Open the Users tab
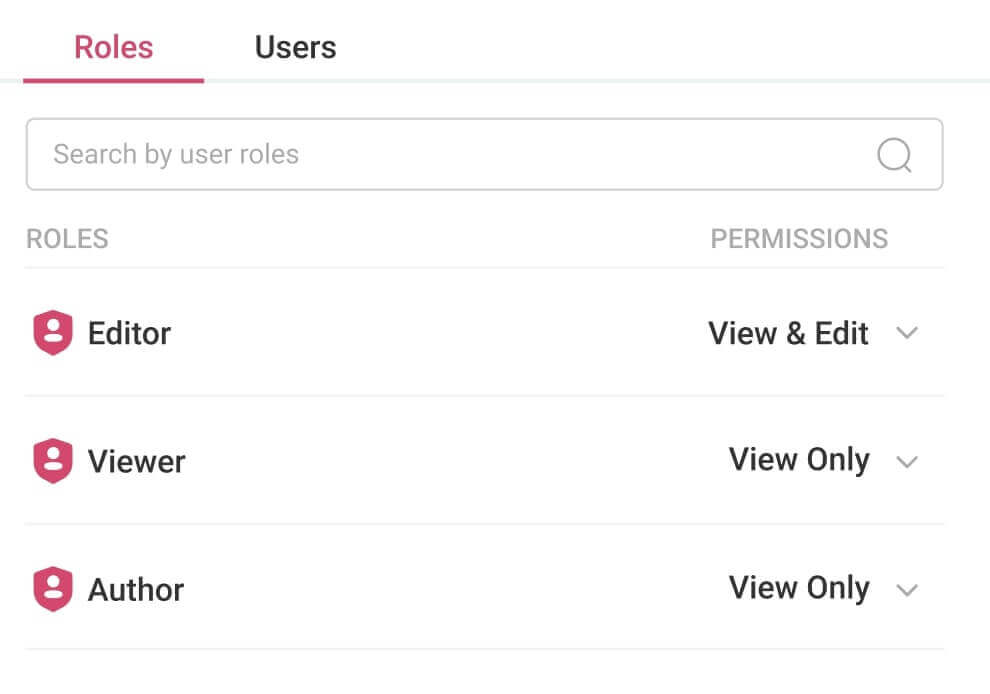 (295, 47)
